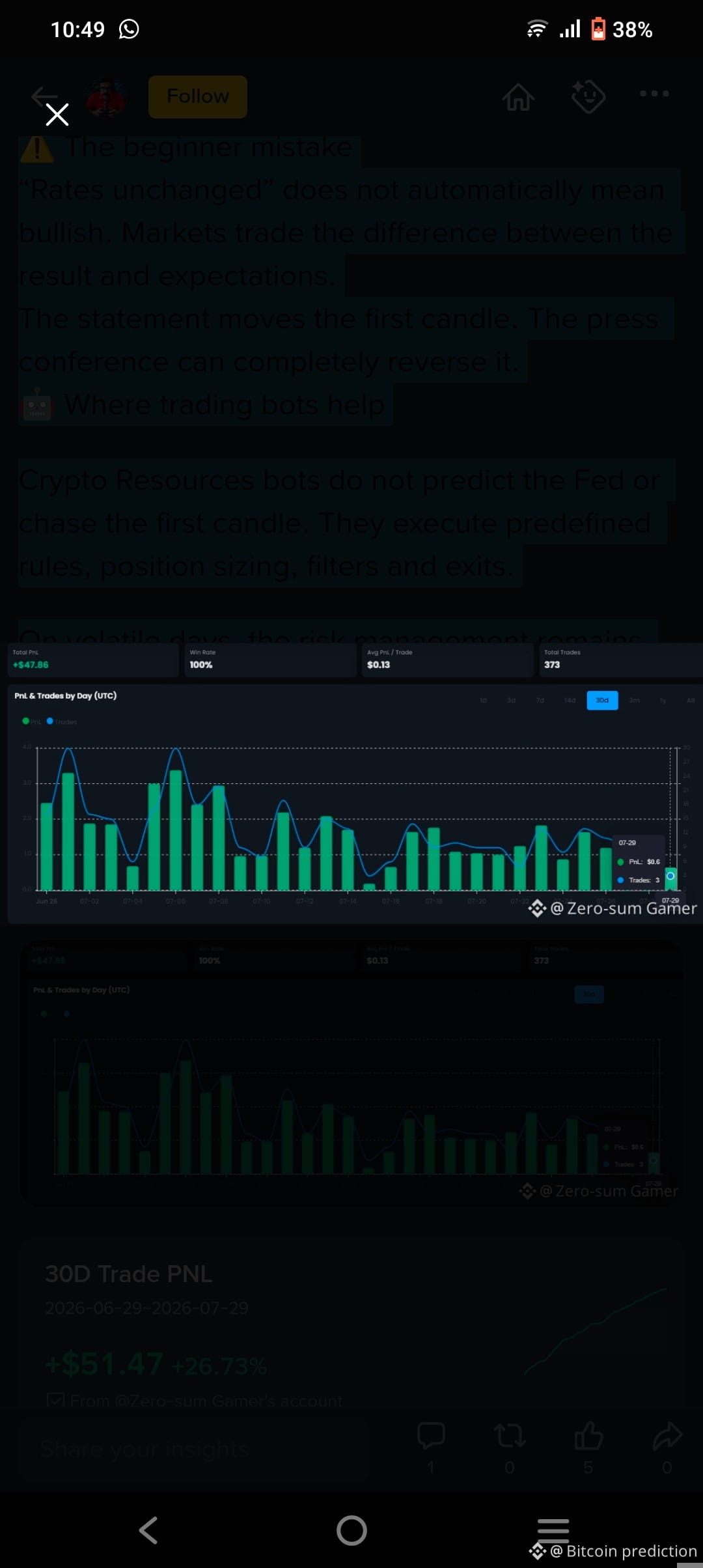Open comments via the speech bubble icon
The height and width of the screenshot is (1568, 703).
(x=431, y=1435)
